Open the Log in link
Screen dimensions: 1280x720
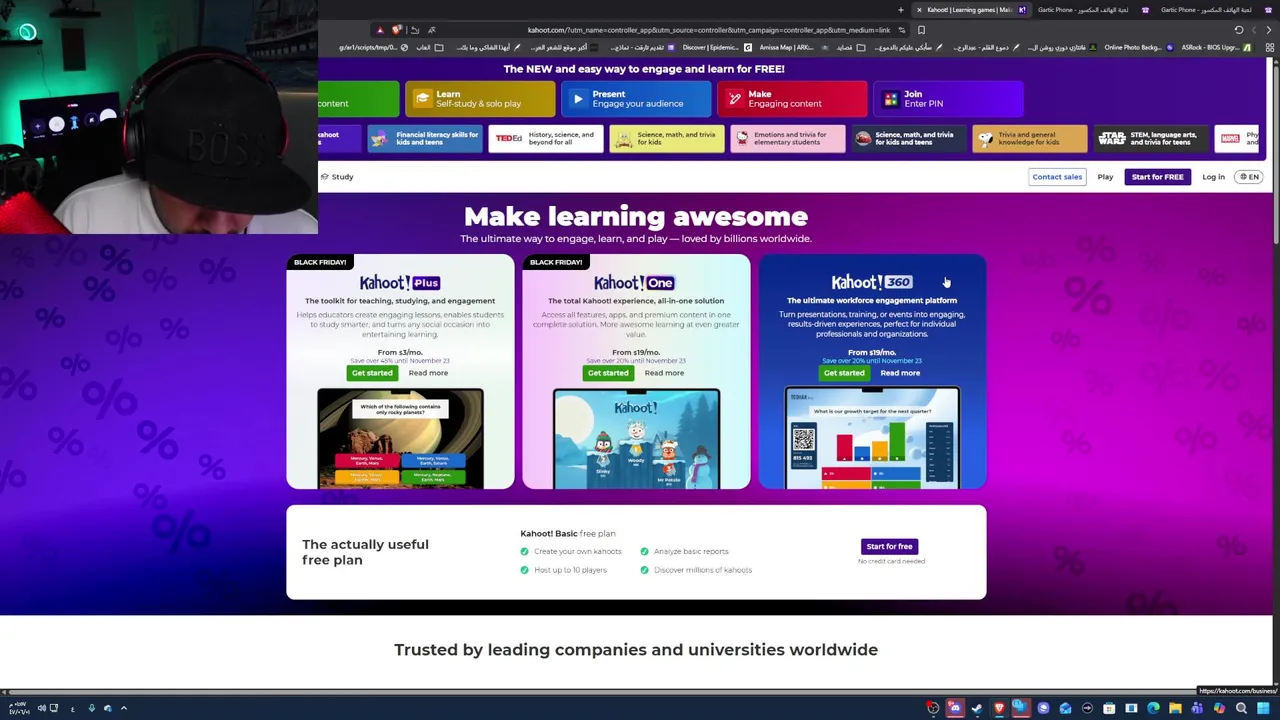[1213, 177]
